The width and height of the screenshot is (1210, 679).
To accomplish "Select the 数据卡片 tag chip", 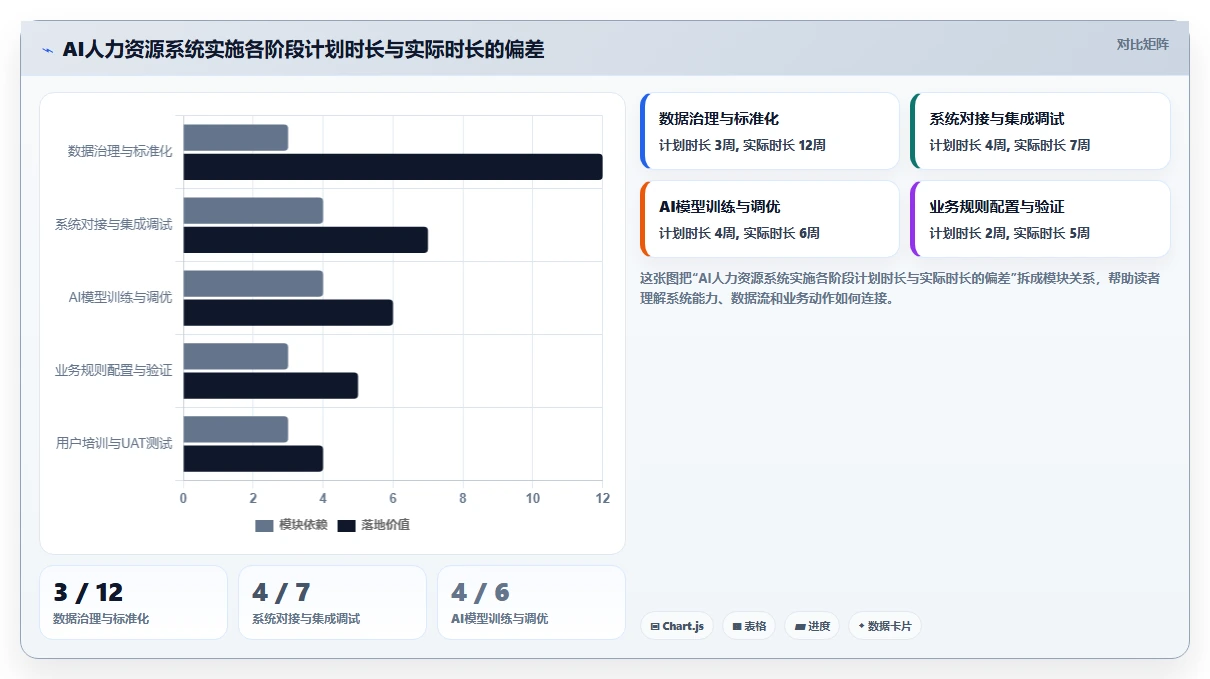I will [885, 626].
